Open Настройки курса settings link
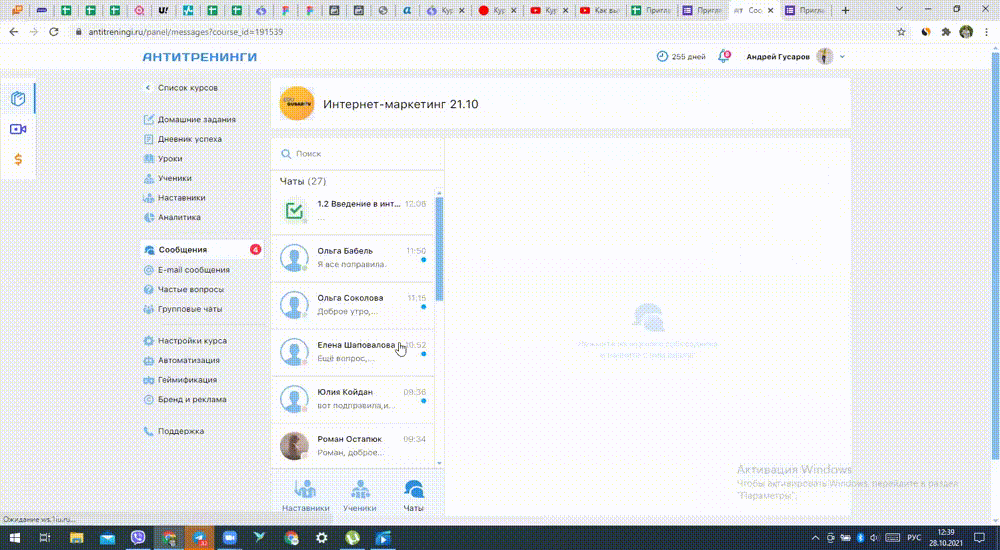 (192, 341)
